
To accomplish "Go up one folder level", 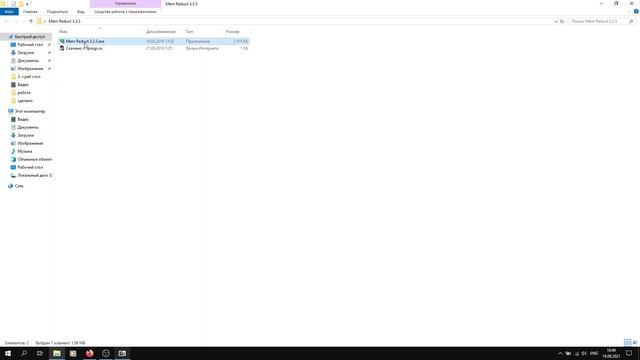I will pos(31,21).
